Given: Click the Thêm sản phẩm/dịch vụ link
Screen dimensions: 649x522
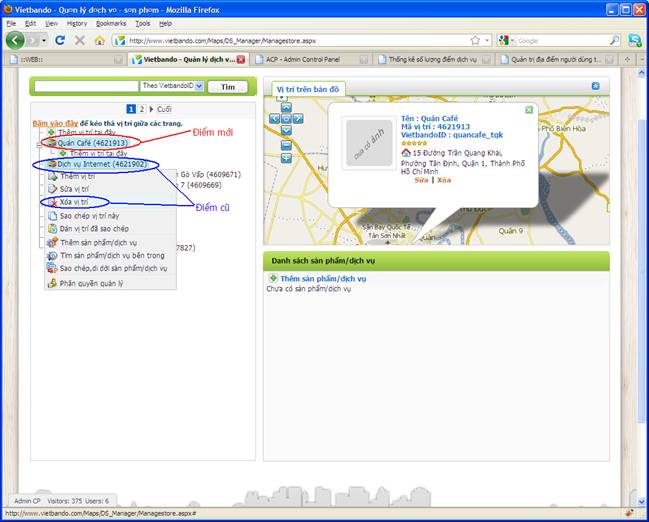Looking at the screenshot, I should (323, 279).
